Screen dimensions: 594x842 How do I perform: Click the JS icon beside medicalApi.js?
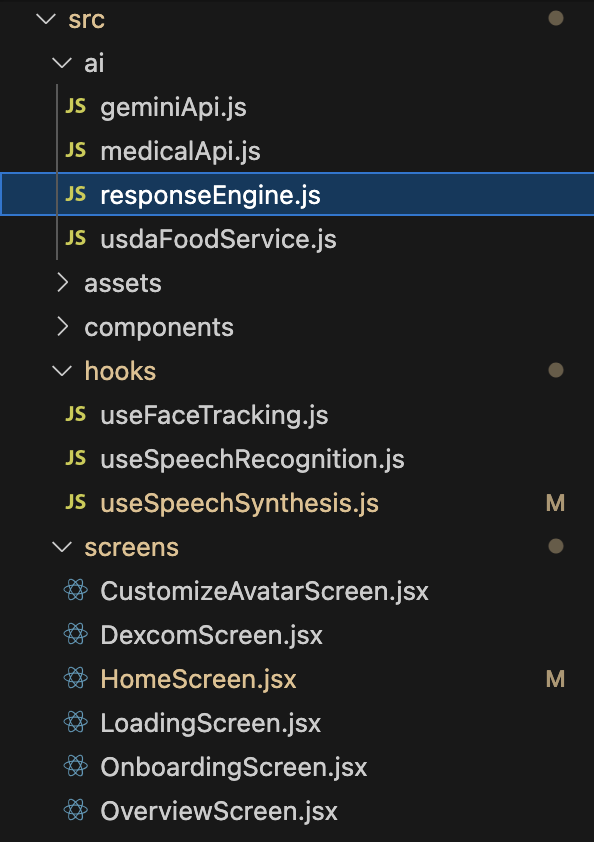click(76, 150)
